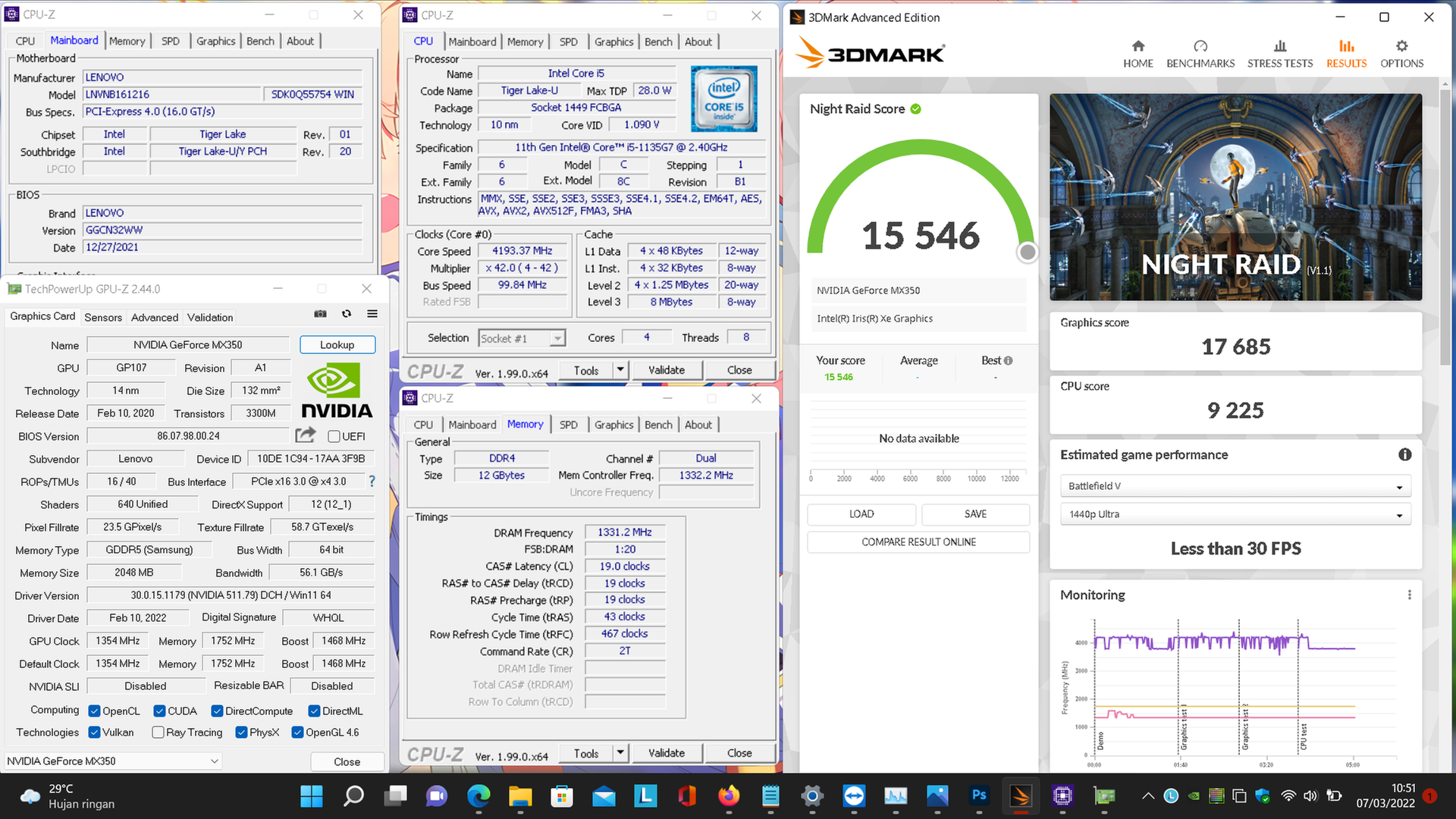Click the Night Raid benchmark thumbnail
The width and height of the screenshot is (1456, 819).
click(x=1235, y=197)
